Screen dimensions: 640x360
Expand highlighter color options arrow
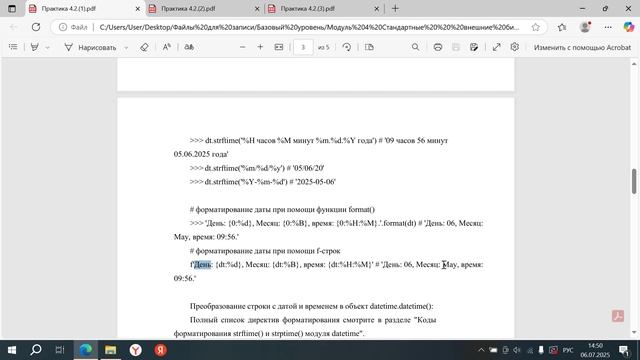[47, 48]
